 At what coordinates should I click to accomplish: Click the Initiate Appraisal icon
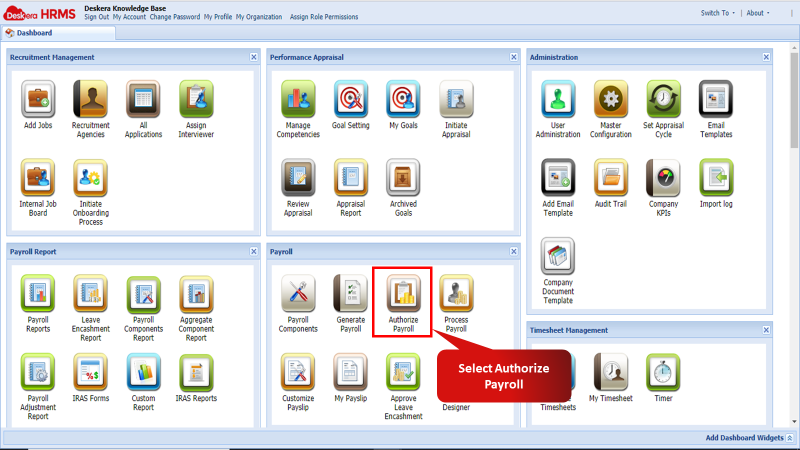[x=456, y=99]
